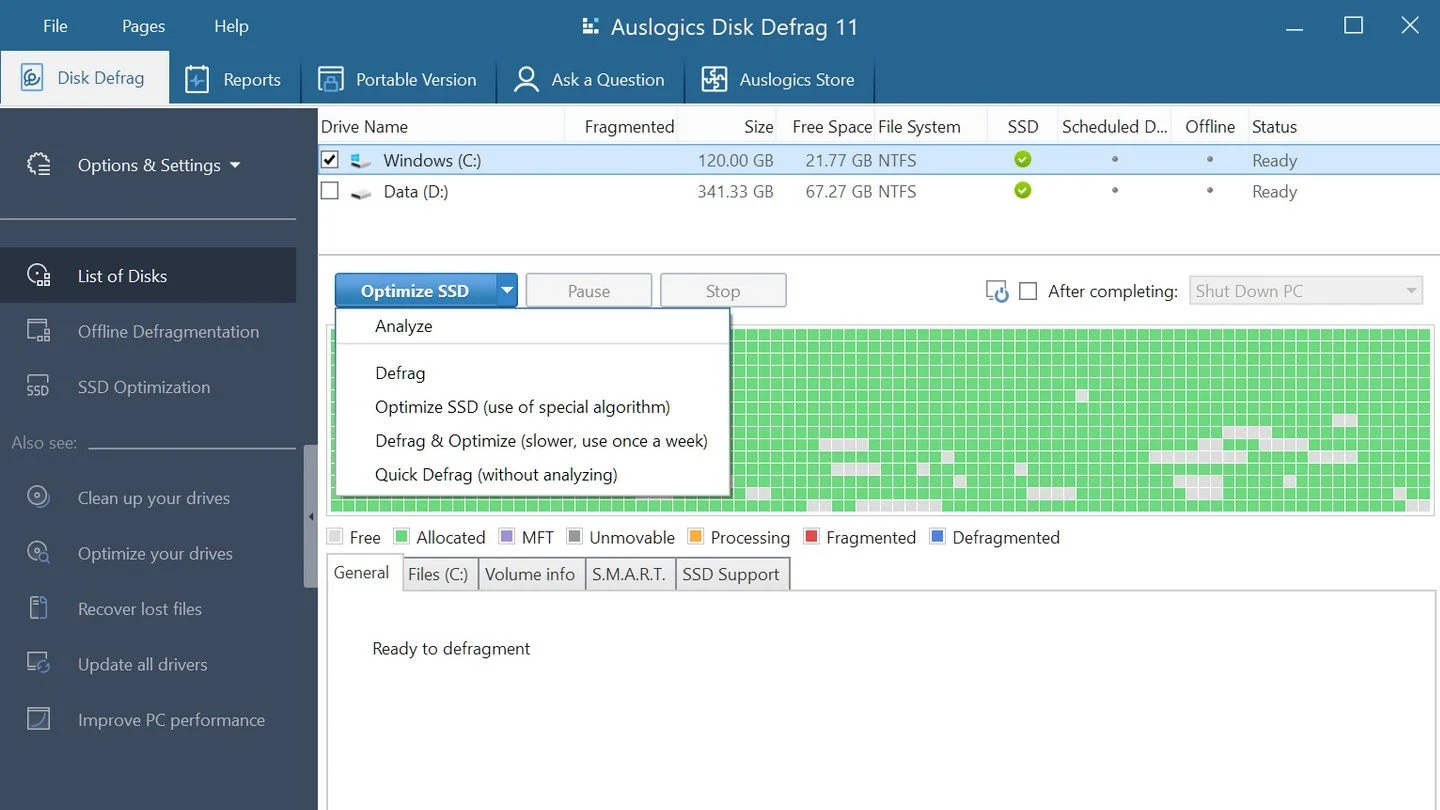Screen dimensions: 1440x810
Task: Click the SSD Optimization sidebar icon
Action: point(38,387)
